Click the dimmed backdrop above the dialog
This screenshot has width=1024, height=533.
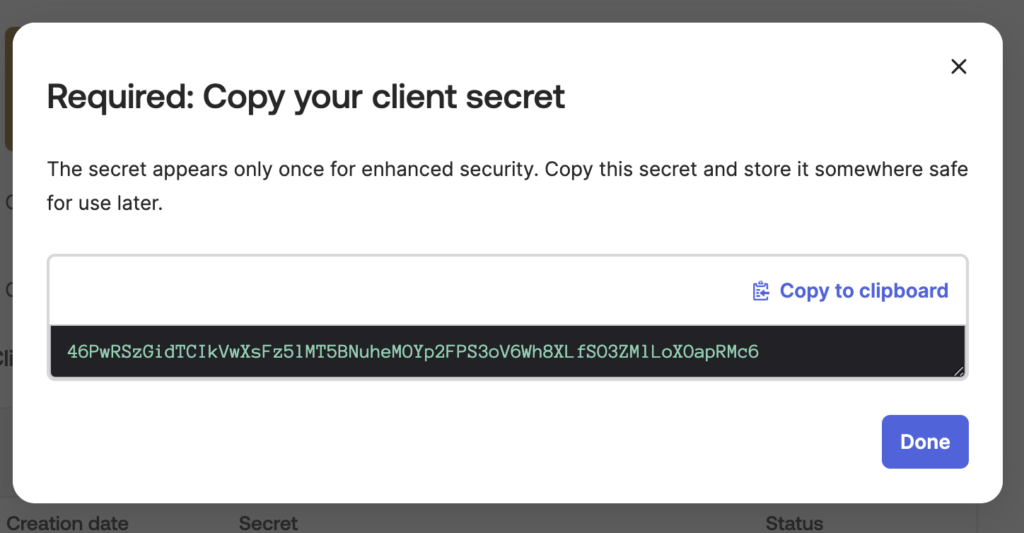coord(500,10)
